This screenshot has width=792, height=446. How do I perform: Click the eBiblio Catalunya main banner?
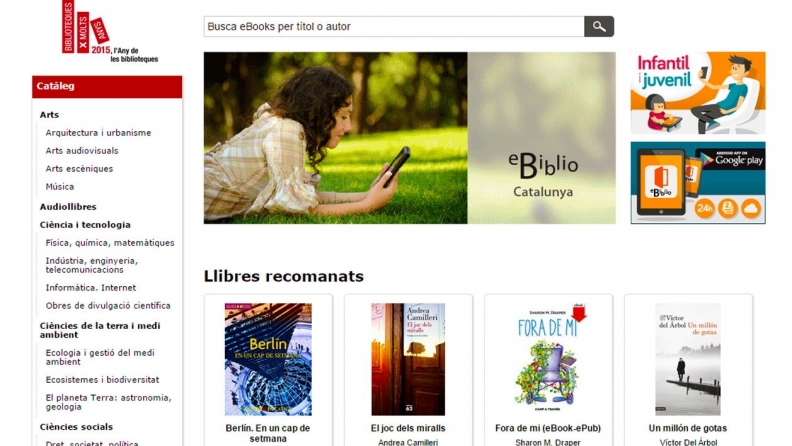(x=410, y=138)
